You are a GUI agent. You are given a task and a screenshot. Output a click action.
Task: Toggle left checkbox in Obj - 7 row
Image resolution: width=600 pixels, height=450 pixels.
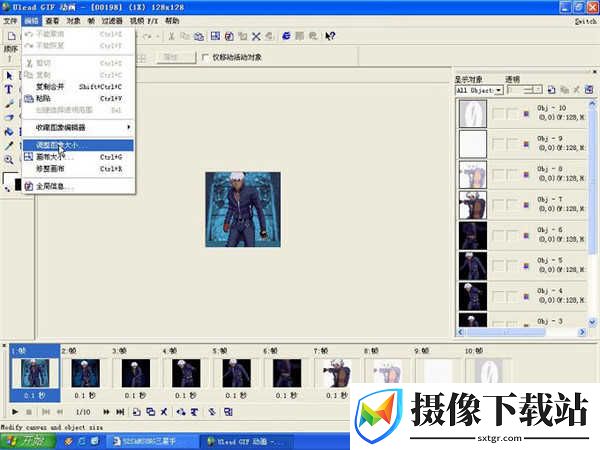point(498,205)
